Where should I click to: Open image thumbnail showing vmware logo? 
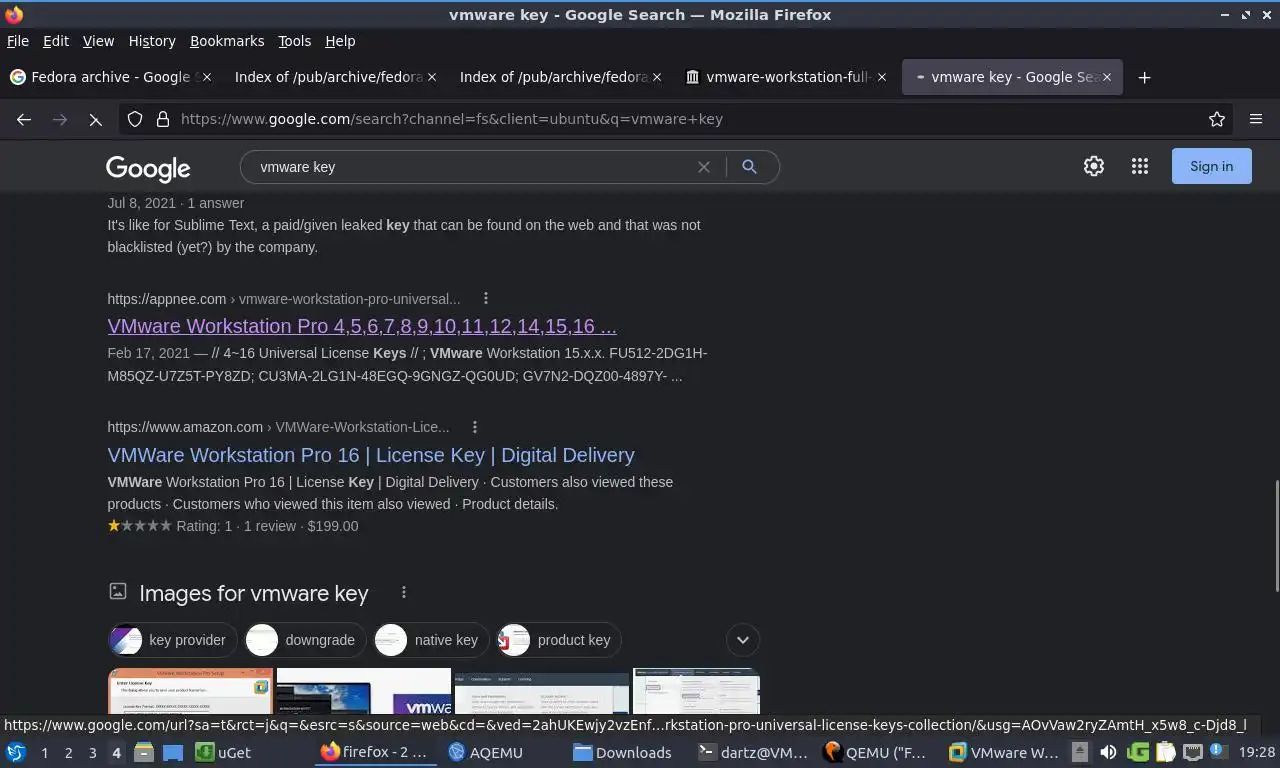(364, 691)
